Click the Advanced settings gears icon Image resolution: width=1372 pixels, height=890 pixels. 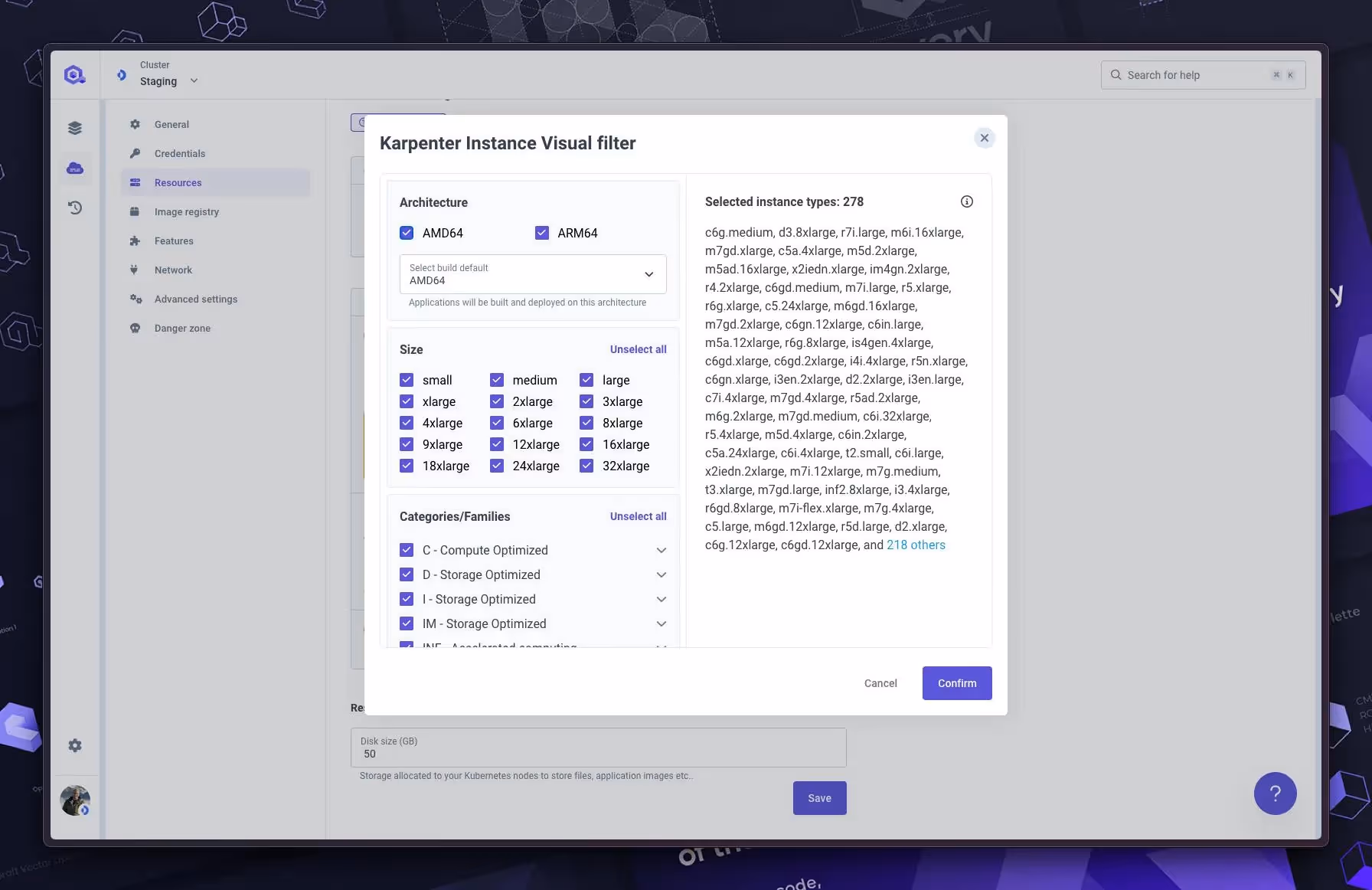[x=136, y=299]
